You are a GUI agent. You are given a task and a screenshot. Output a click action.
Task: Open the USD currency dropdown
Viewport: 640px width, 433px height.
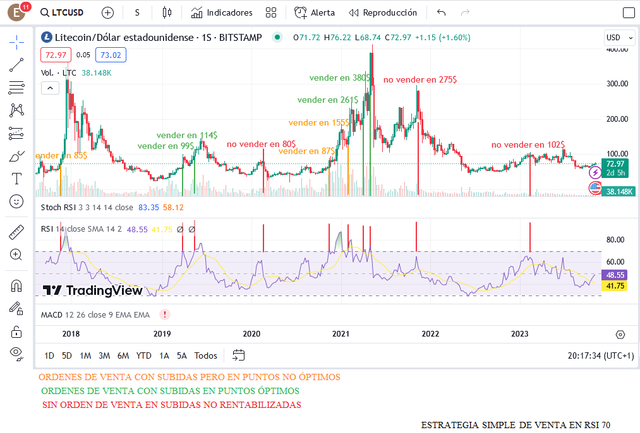pyautogui.click(x=619, y=38)
